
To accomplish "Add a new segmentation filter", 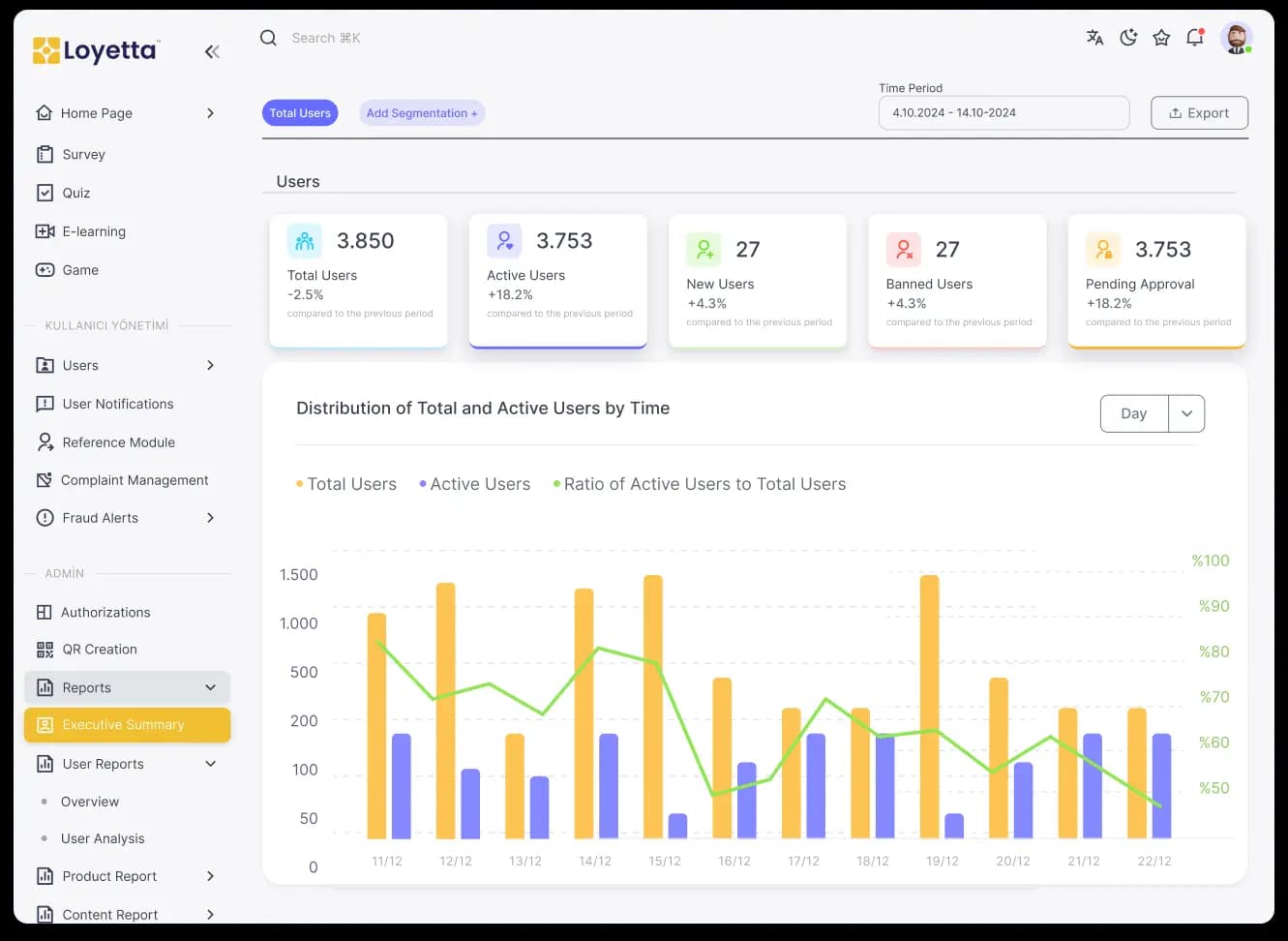I will point(422,112).
